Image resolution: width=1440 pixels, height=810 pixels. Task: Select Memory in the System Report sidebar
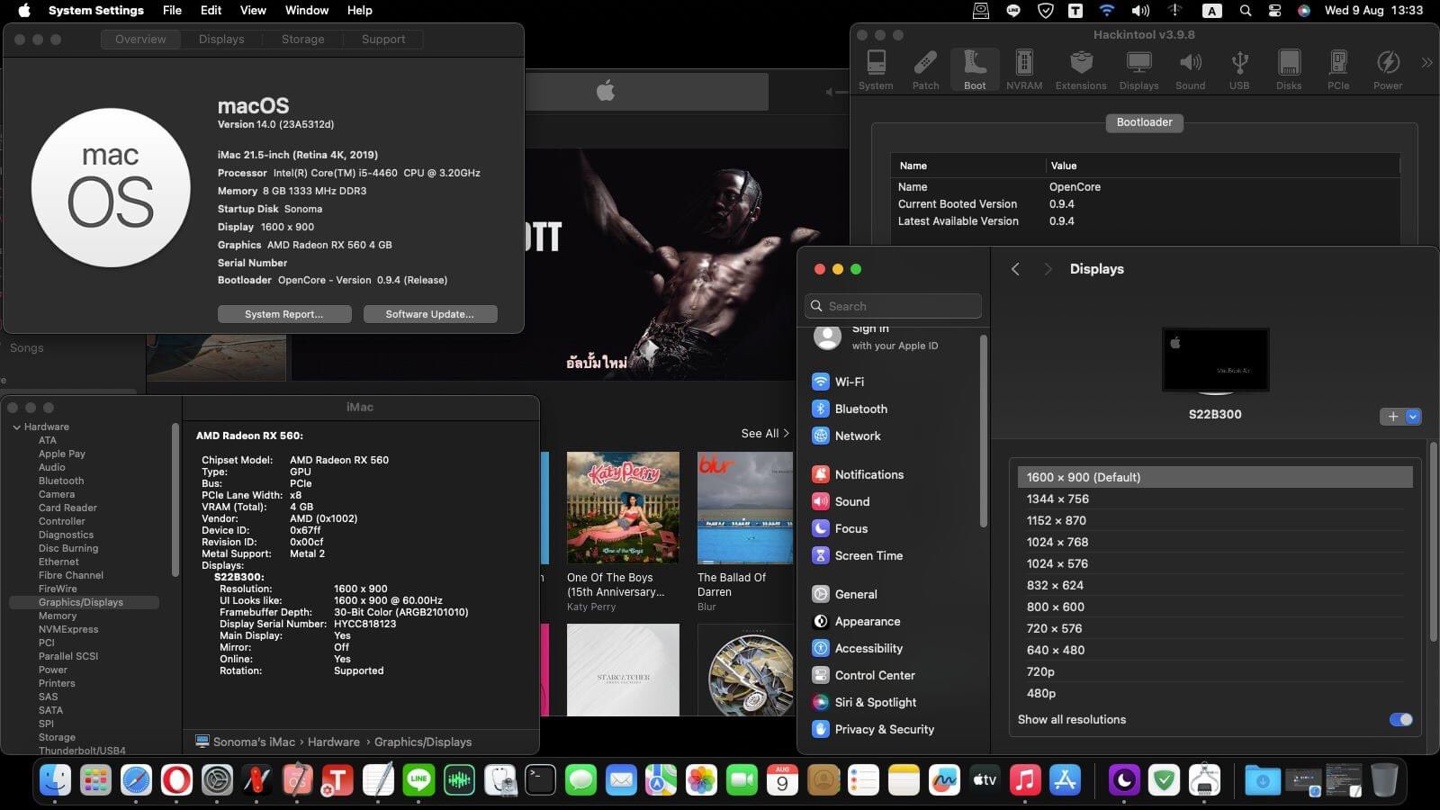pos(57,616)
